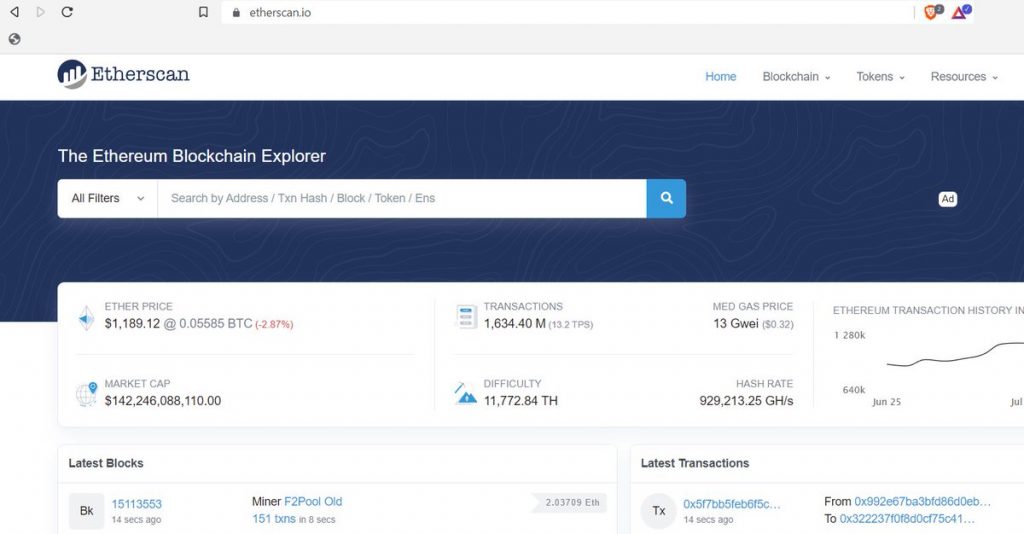Click the $1,189.12 ether price value

click(132, 324)
